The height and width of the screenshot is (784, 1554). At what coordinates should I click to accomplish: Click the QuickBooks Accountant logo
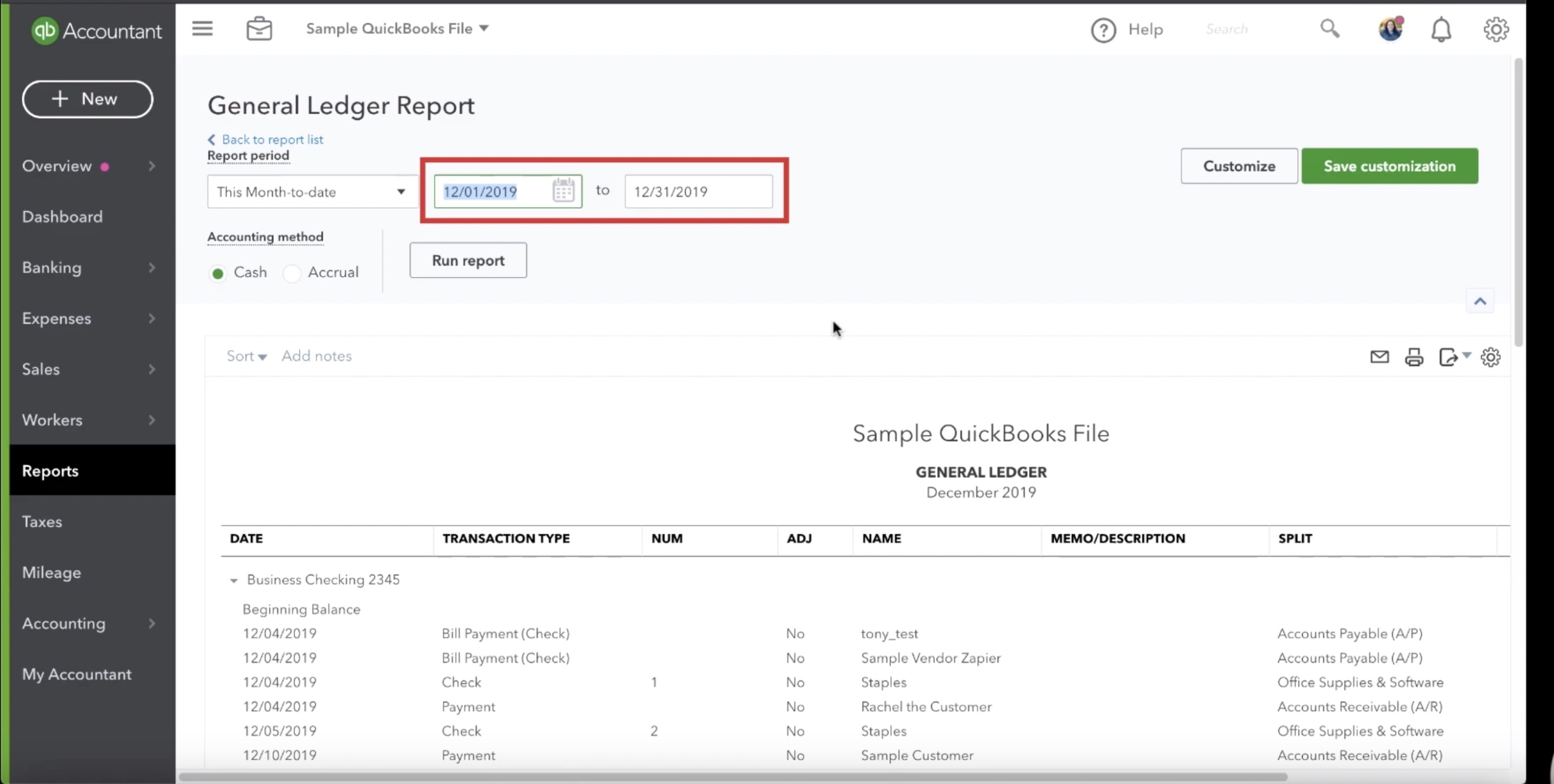point(97,30)
